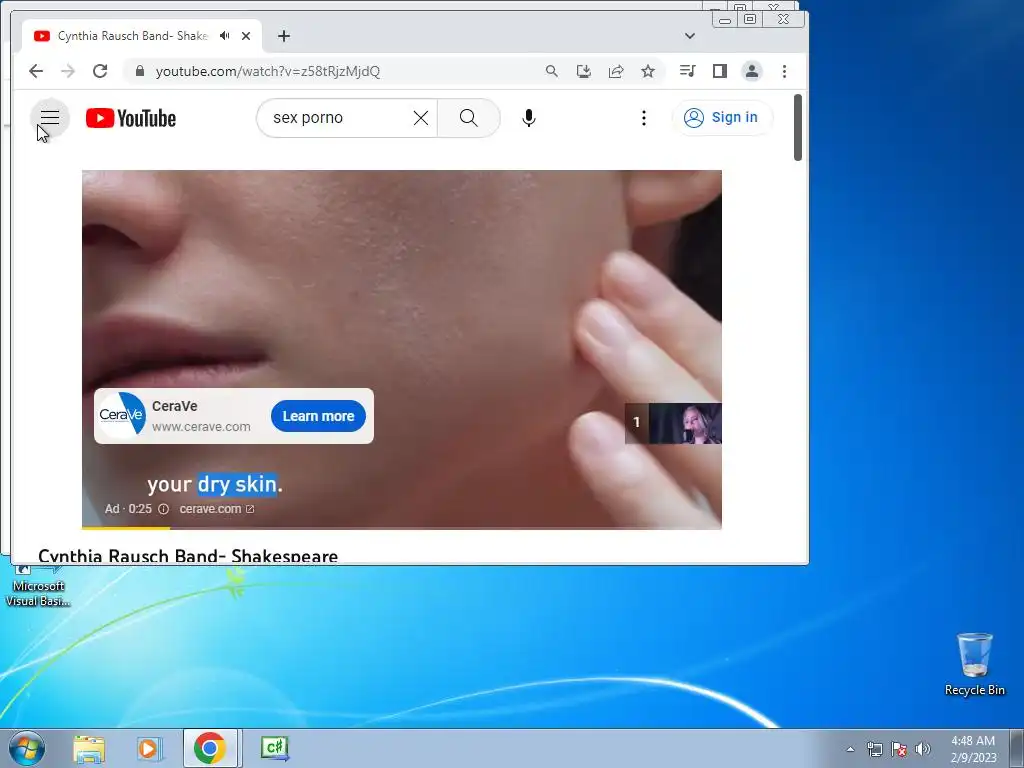Open the YouTube hamburger guide menu

[50, 118]
